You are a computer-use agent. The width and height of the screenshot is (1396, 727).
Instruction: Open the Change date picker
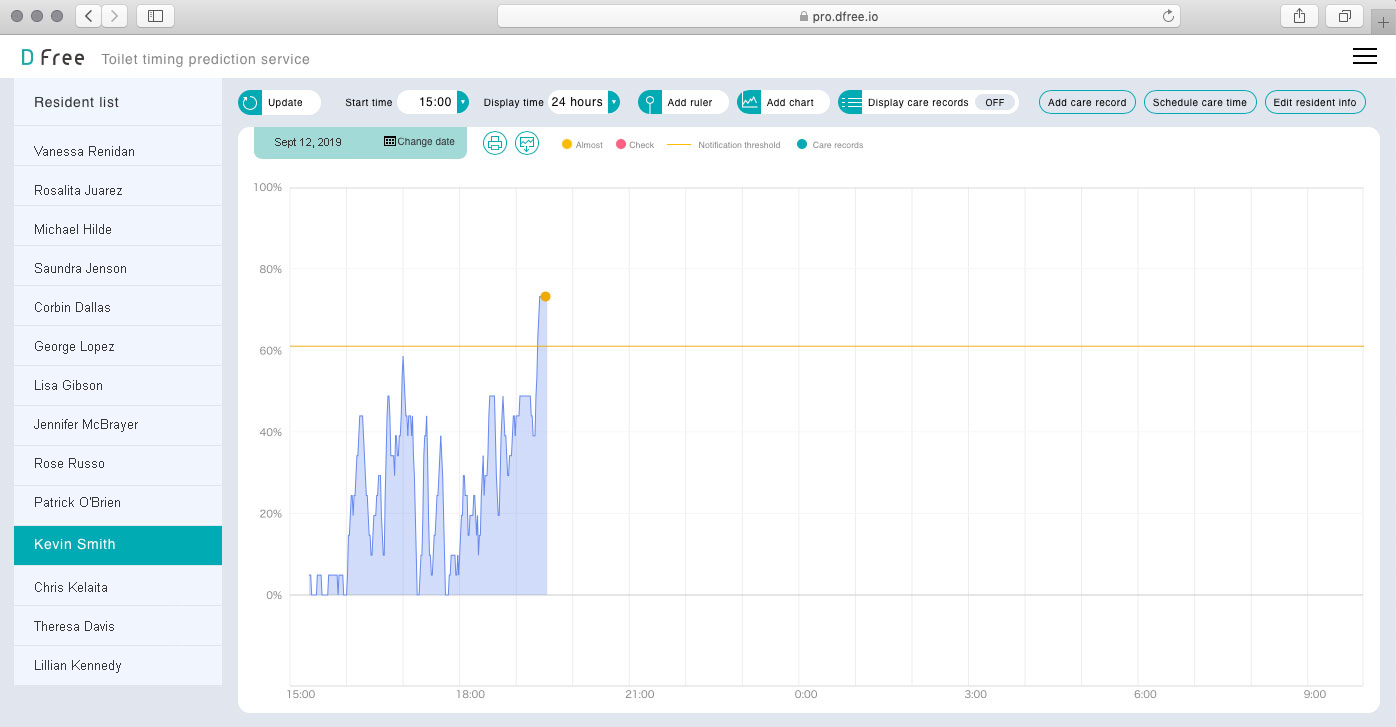(419, 142)
